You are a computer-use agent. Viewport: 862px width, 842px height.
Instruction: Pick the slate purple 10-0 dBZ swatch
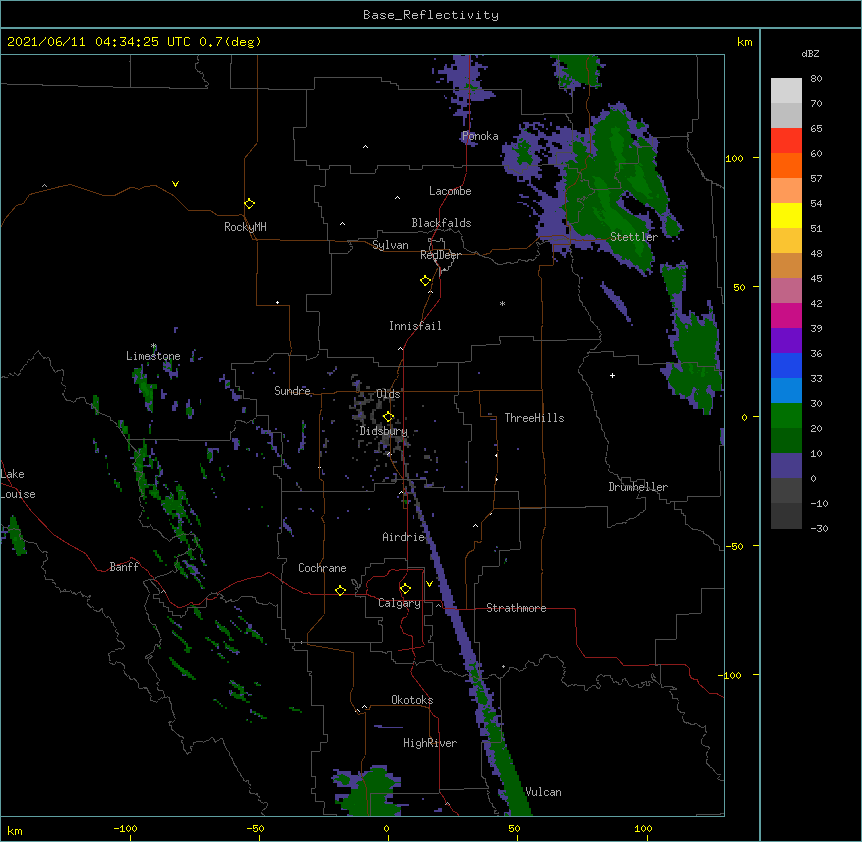(786, 466)
